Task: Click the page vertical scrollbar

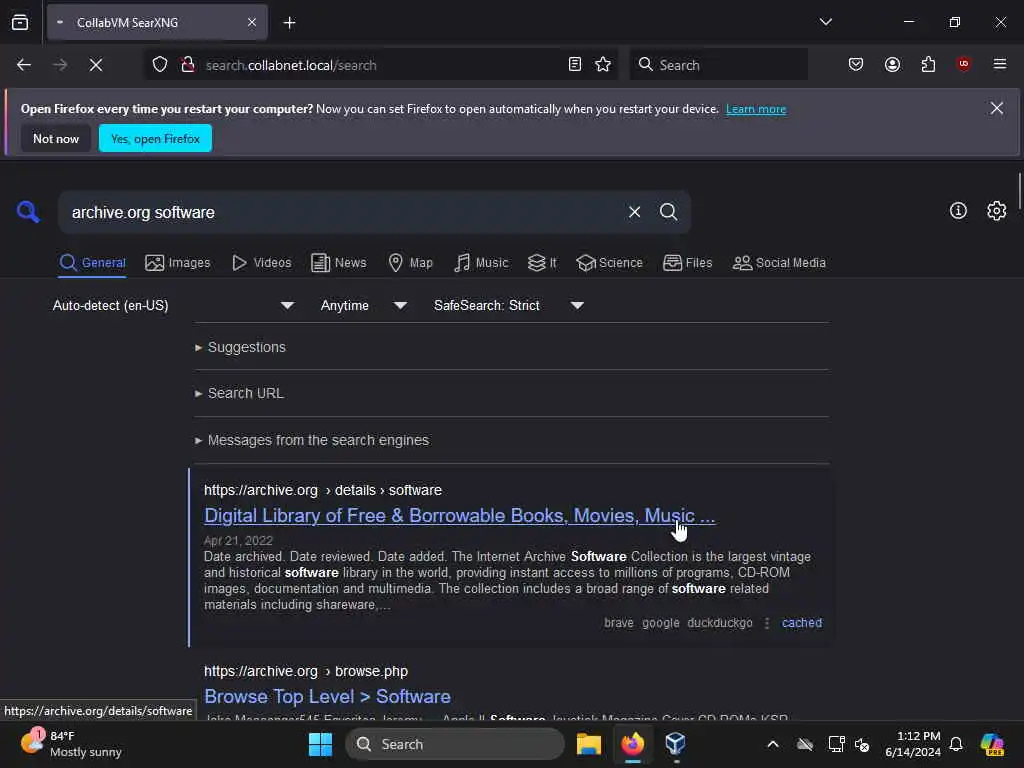Action: point(1019,191)
